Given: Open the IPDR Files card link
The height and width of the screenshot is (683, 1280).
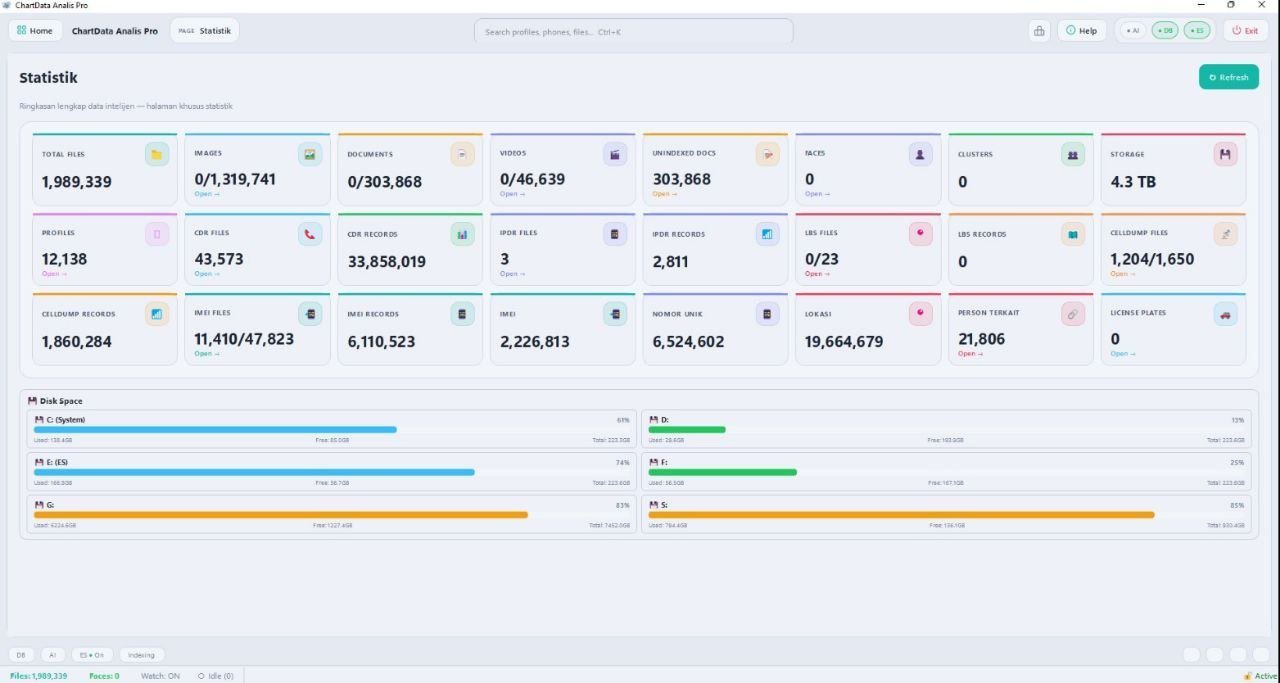Looking at the screenshot, I should [x=512, y=274].
